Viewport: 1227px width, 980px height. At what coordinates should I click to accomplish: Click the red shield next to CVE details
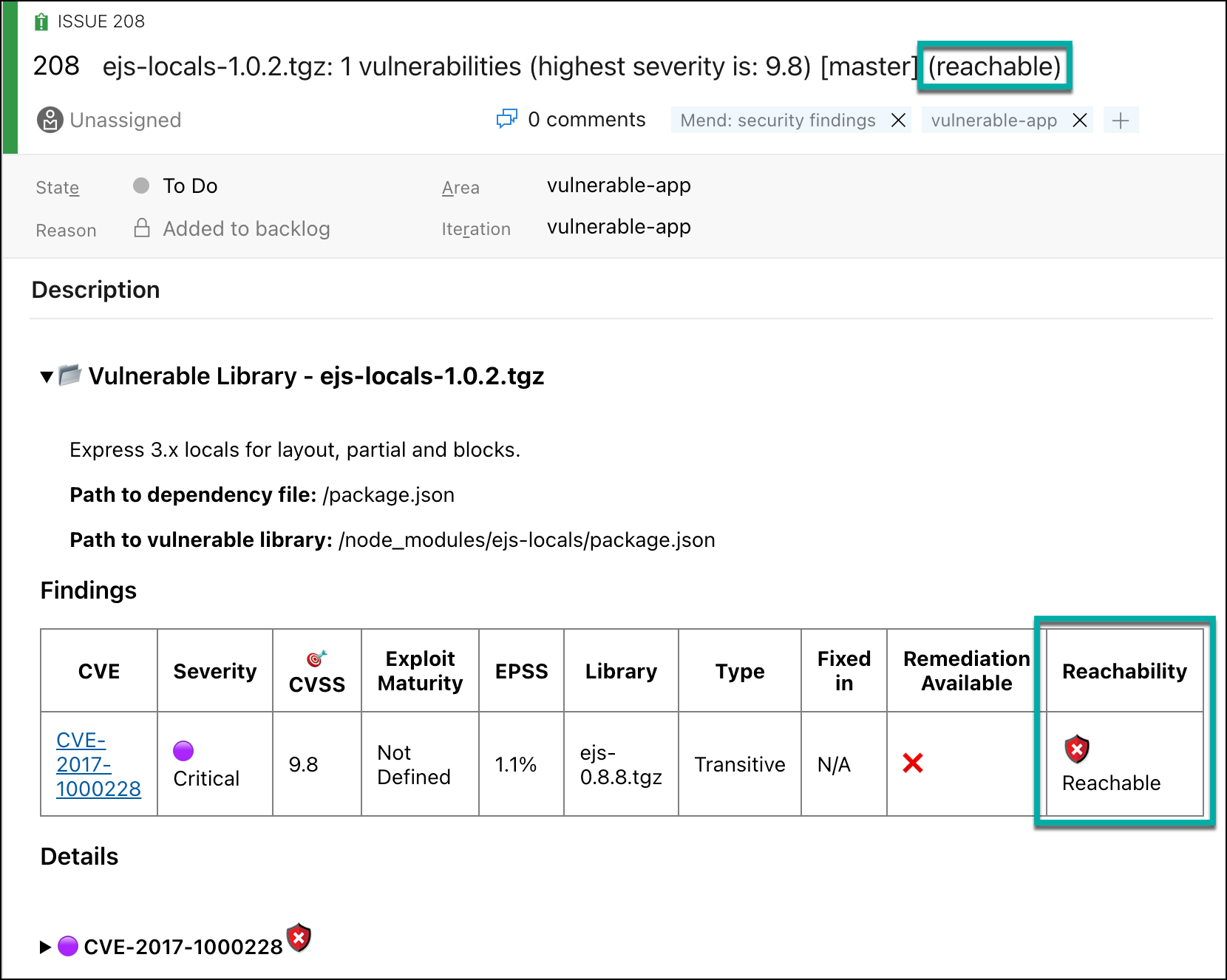pyautogui.click(x=299, y=938)
